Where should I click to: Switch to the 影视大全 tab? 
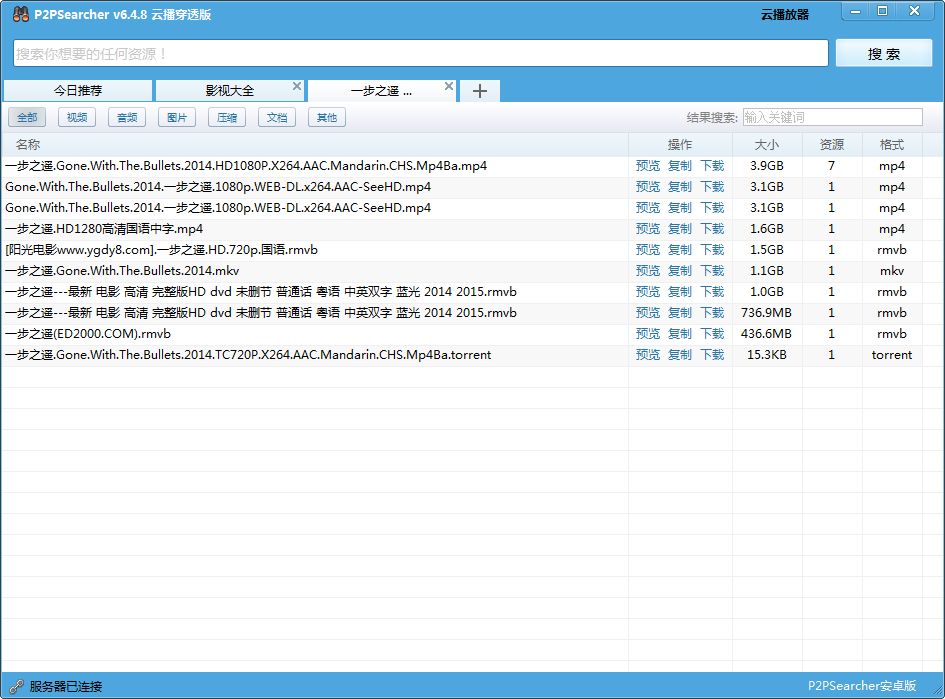[230, 91]
